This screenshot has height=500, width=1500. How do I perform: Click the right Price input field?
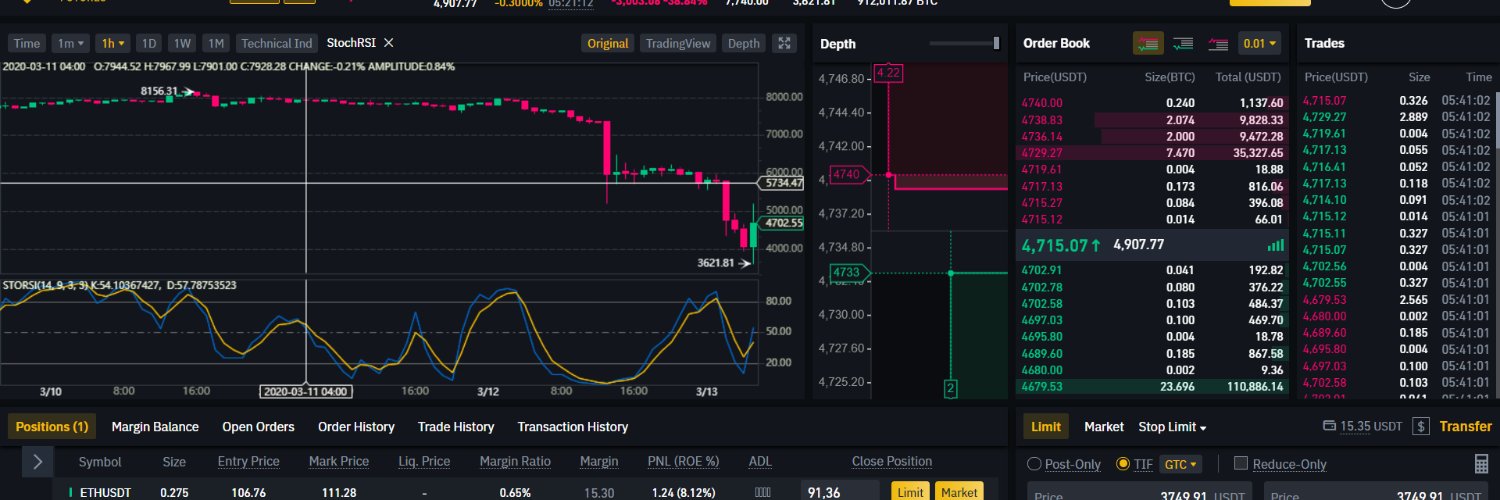(1377, 493)
